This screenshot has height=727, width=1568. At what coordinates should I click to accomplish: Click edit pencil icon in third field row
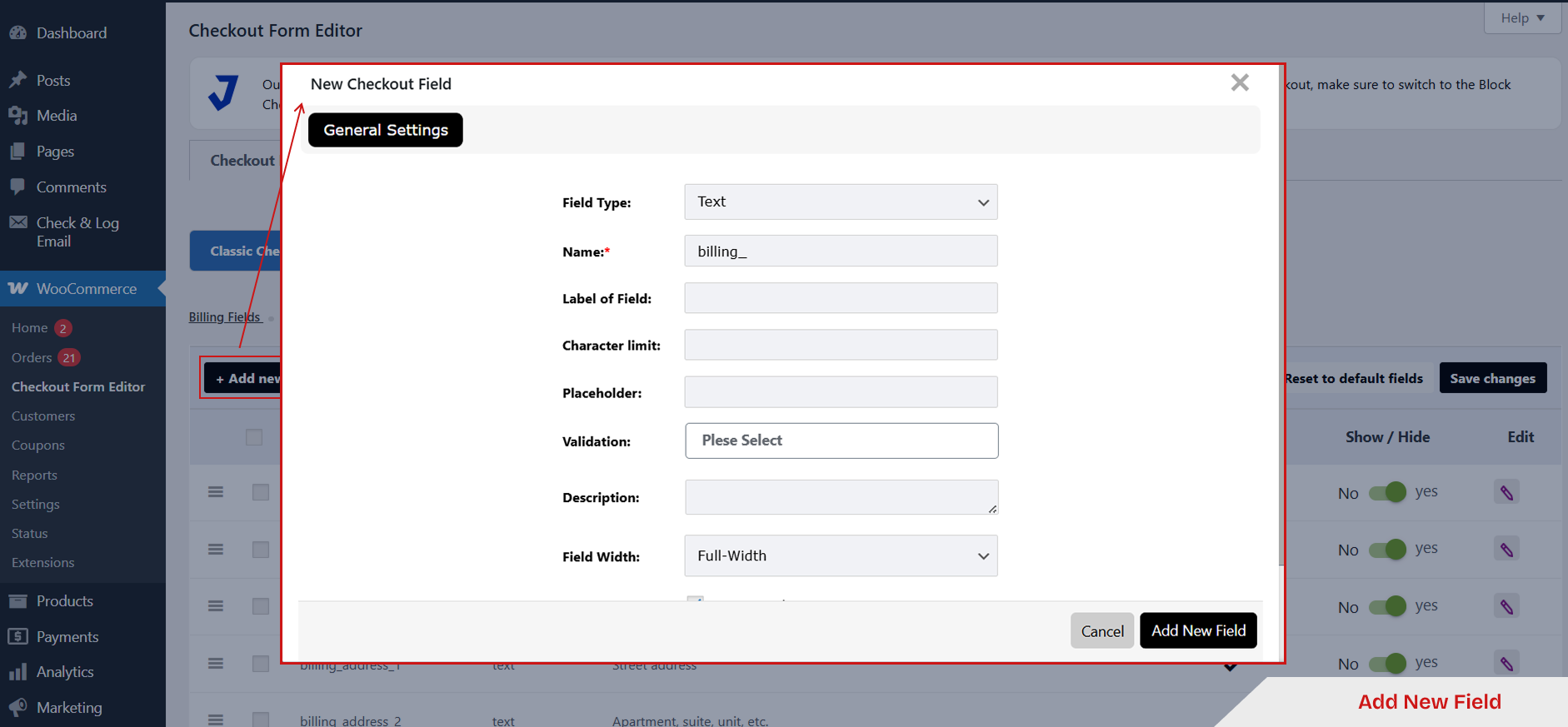tap(1506, 606)
